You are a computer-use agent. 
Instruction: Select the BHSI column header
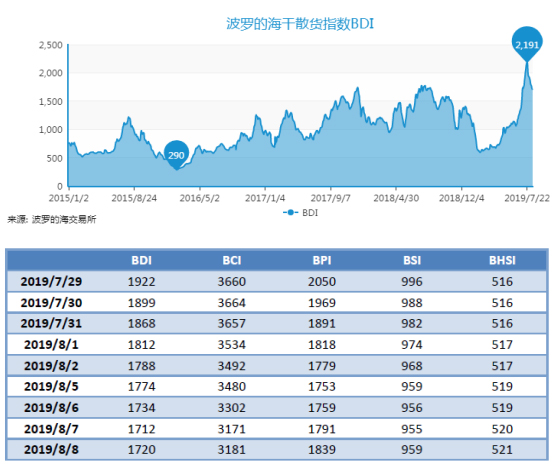pos(502,260)
